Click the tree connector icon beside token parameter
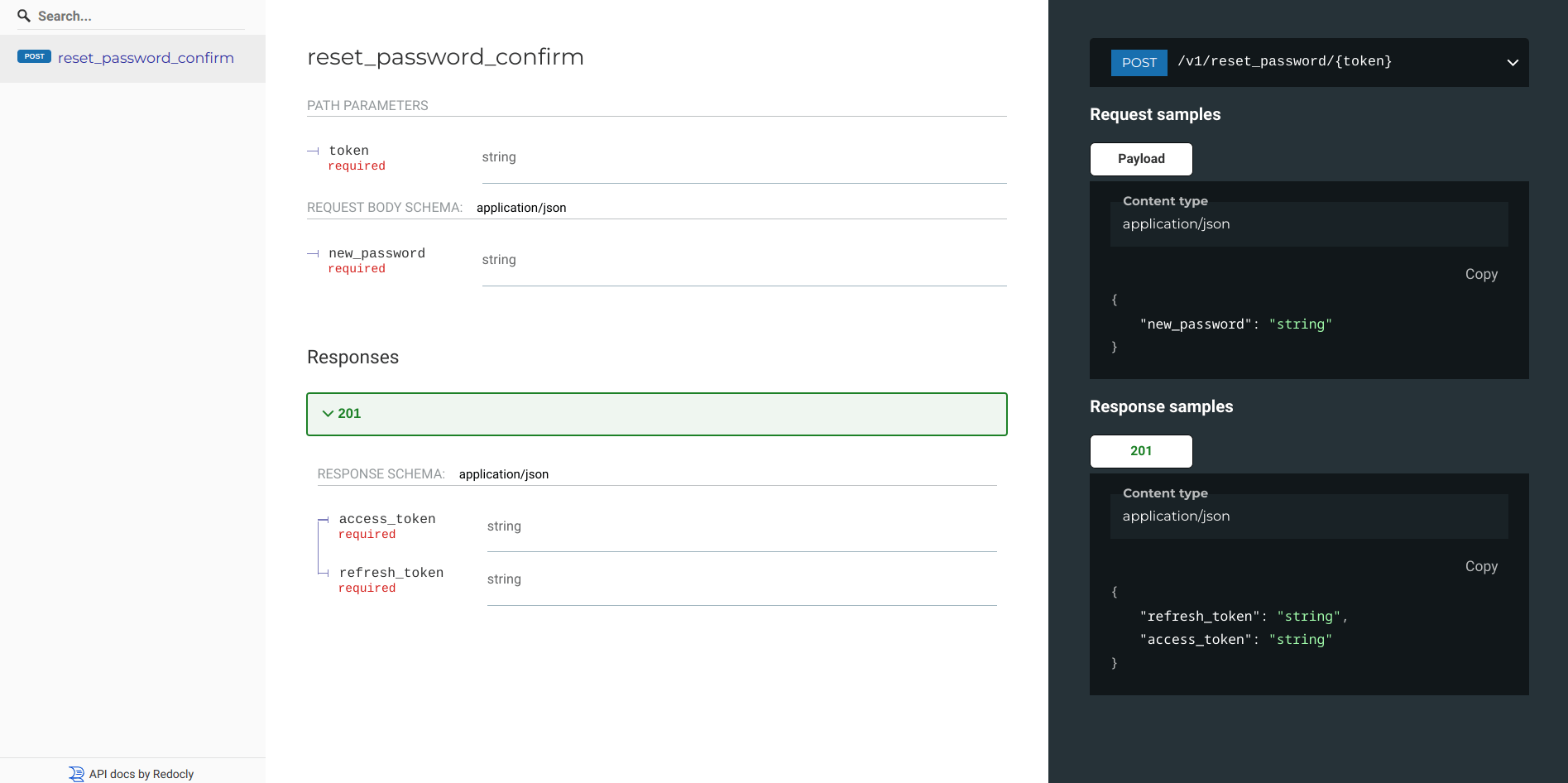Viewport: 1568px width, 783px height. click(313, 151)
